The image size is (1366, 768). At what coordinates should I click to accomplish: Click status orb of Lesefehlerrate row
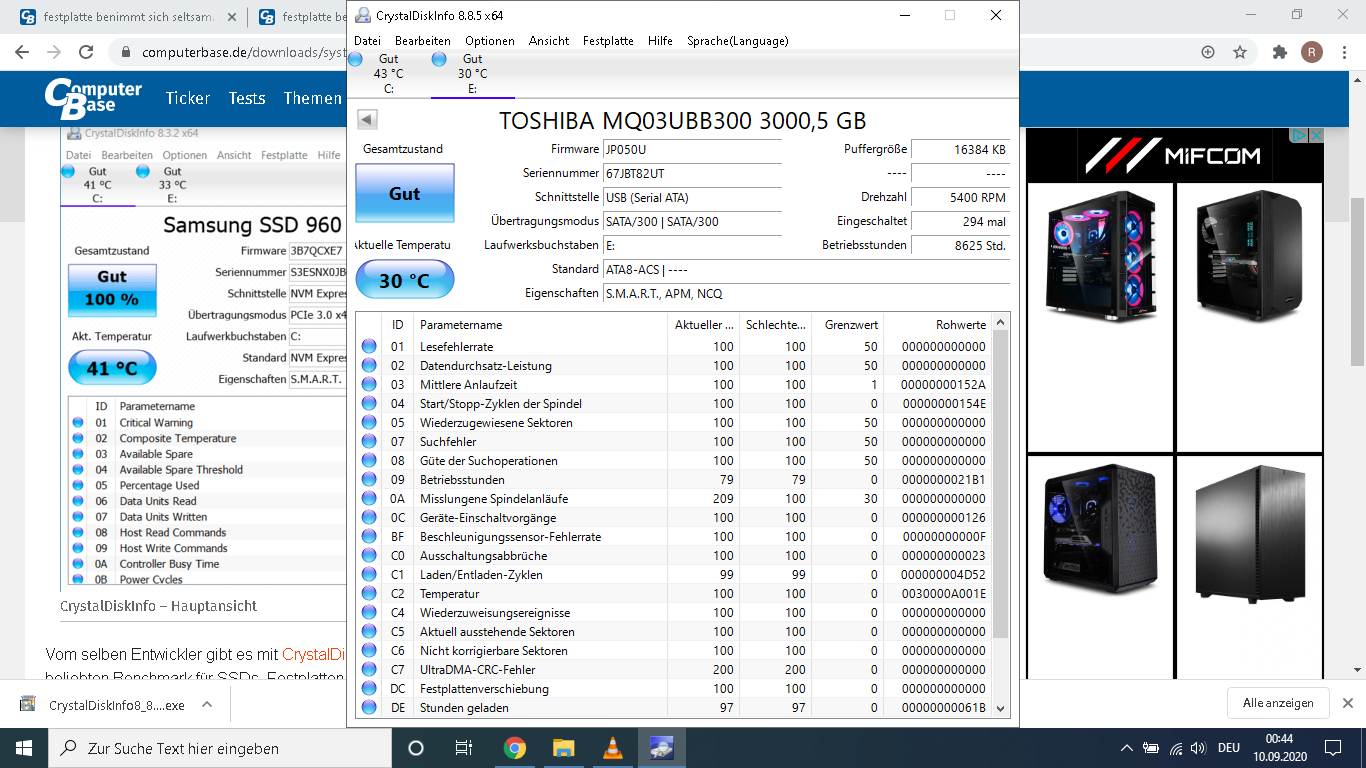(x=369, y=347)
